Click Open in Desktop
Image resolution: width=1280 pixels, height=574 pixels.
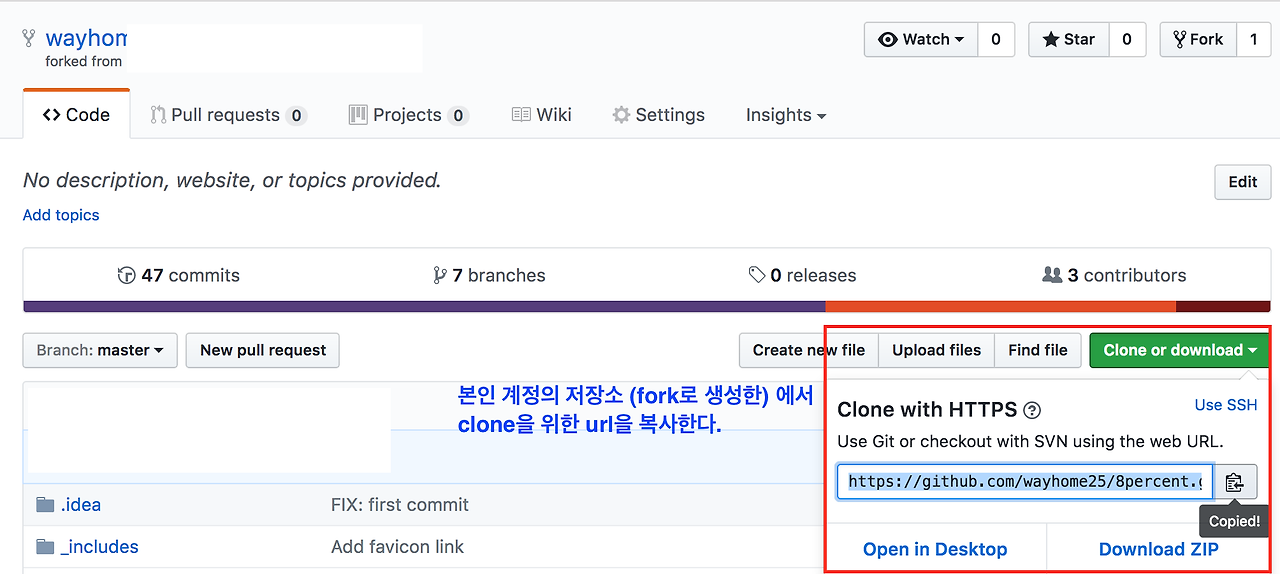point(935,549)
